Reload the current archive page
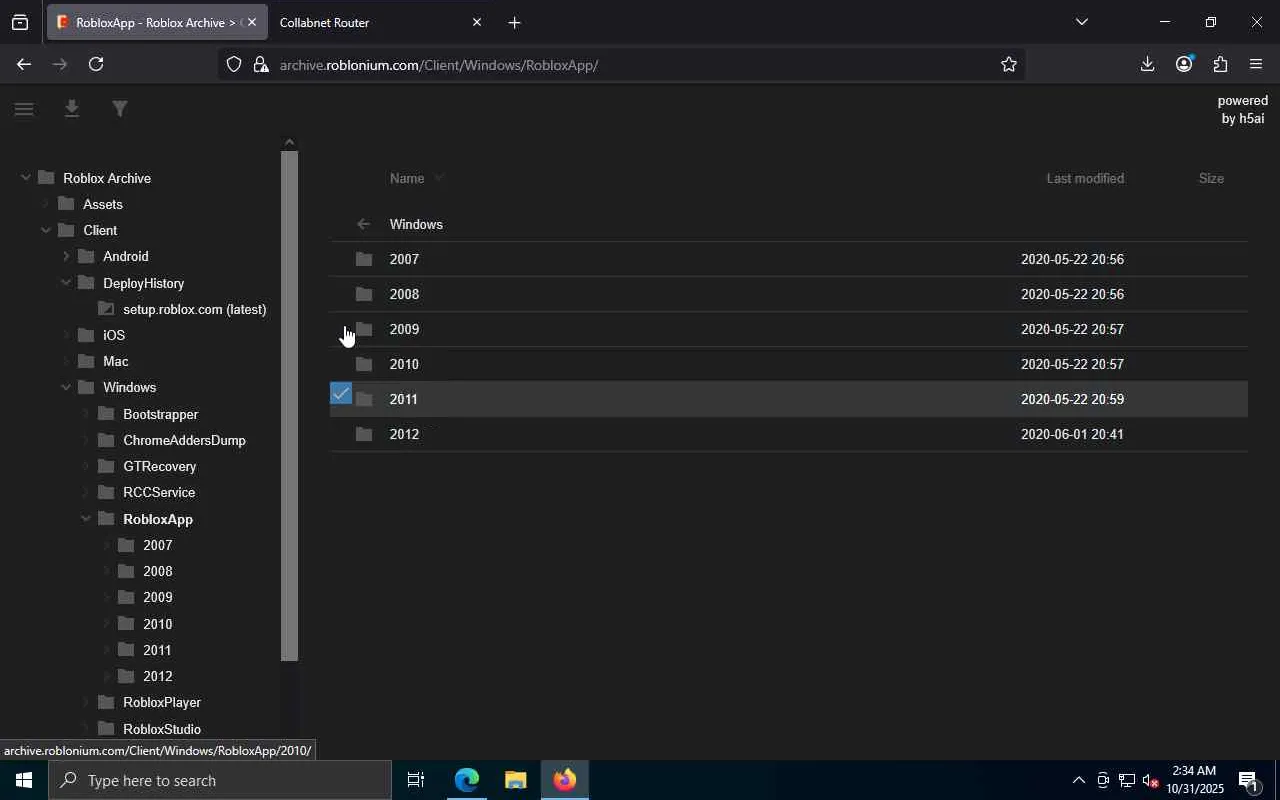The width and height of the screenshot is (1280, 800). (96, 64)
